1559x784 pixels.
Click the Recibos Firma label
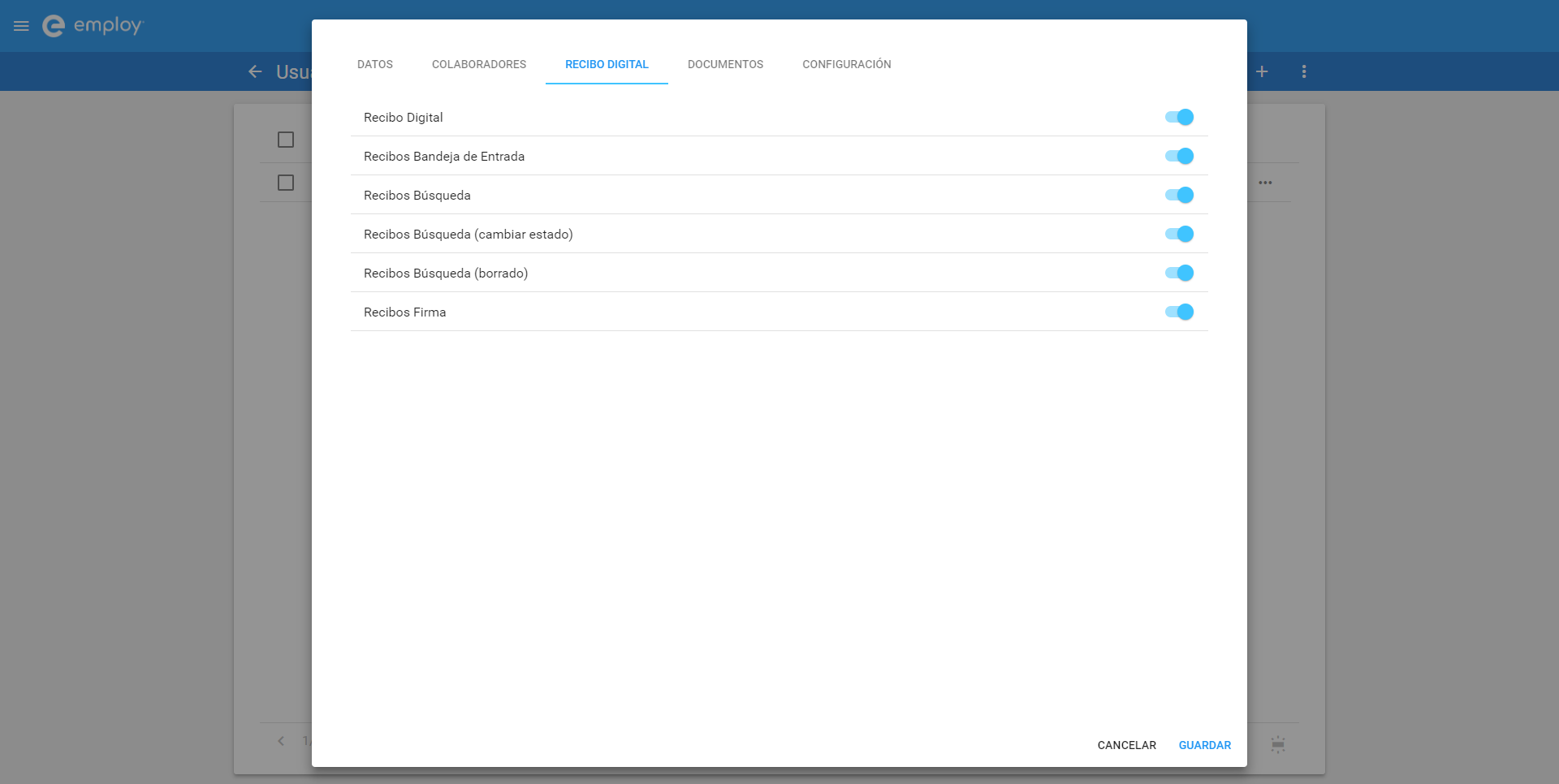[x=405, y=312]
